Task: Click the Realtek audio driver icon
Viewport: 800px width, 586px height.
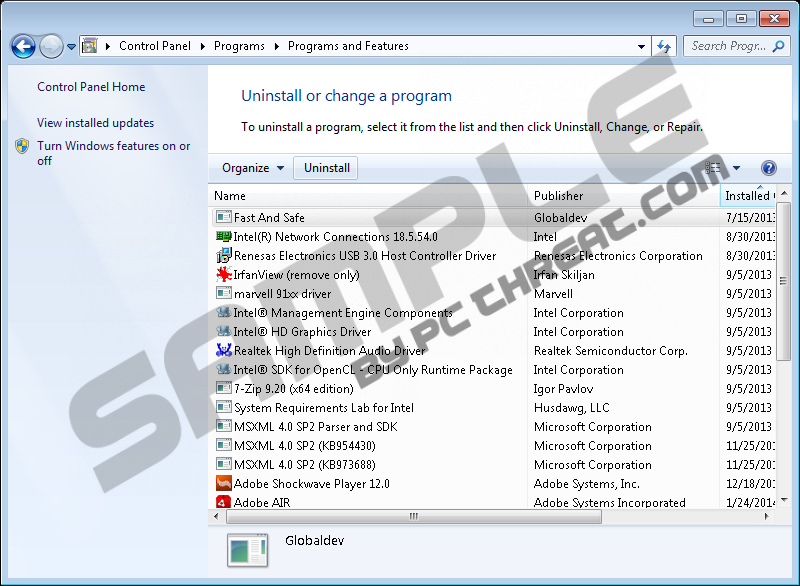Action: click(224, 351)
